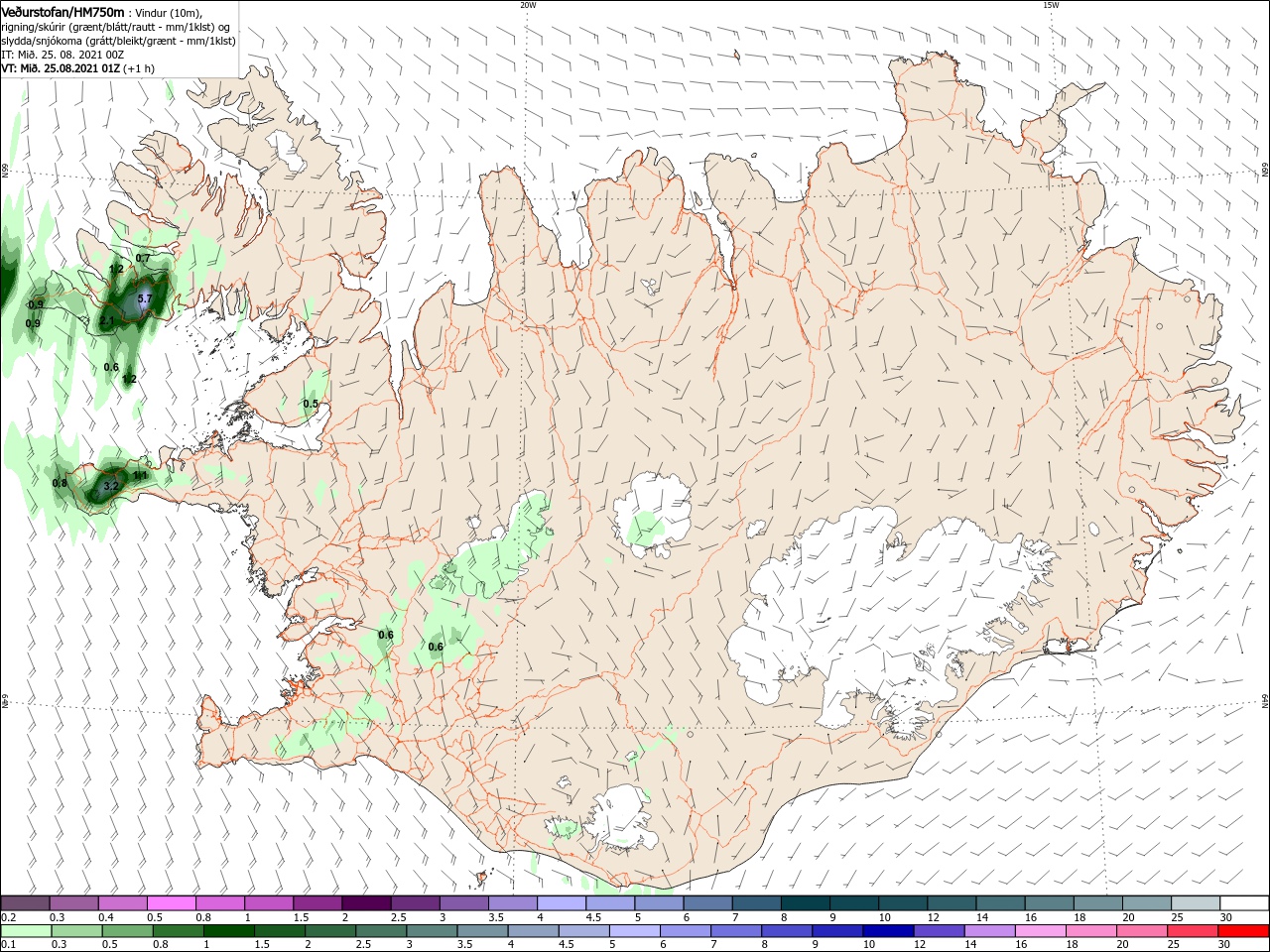Click the 3.2 precipitation value on the map
Screen dimensions: 1270x952
tap(111, 486)
